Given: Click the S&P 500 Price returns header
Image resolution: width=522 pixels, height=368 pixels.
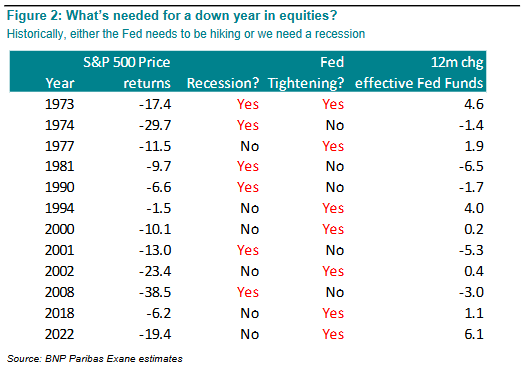Looking at the screenshot, I should (x=127, y=72).
